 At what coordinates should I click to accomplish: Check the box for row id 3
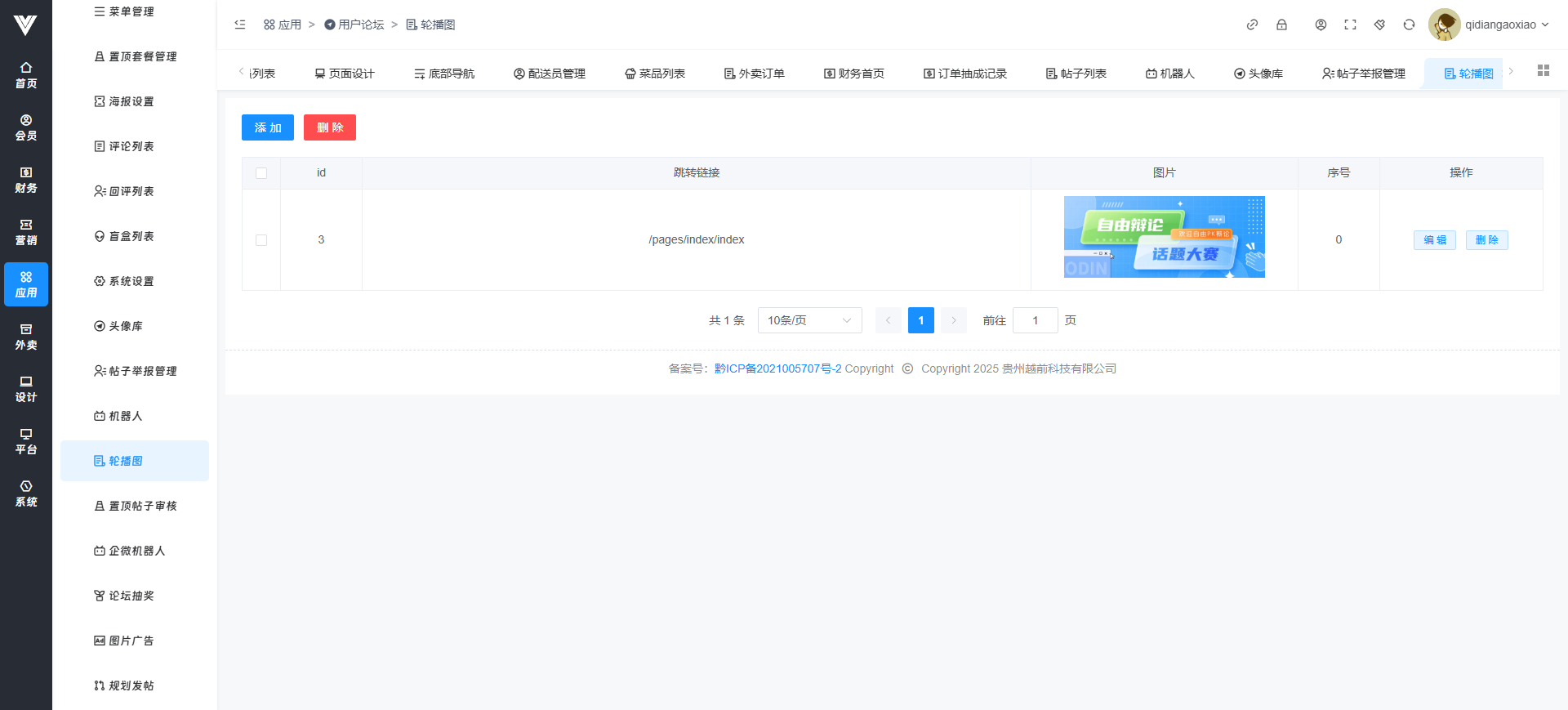(x=261, y=240)
